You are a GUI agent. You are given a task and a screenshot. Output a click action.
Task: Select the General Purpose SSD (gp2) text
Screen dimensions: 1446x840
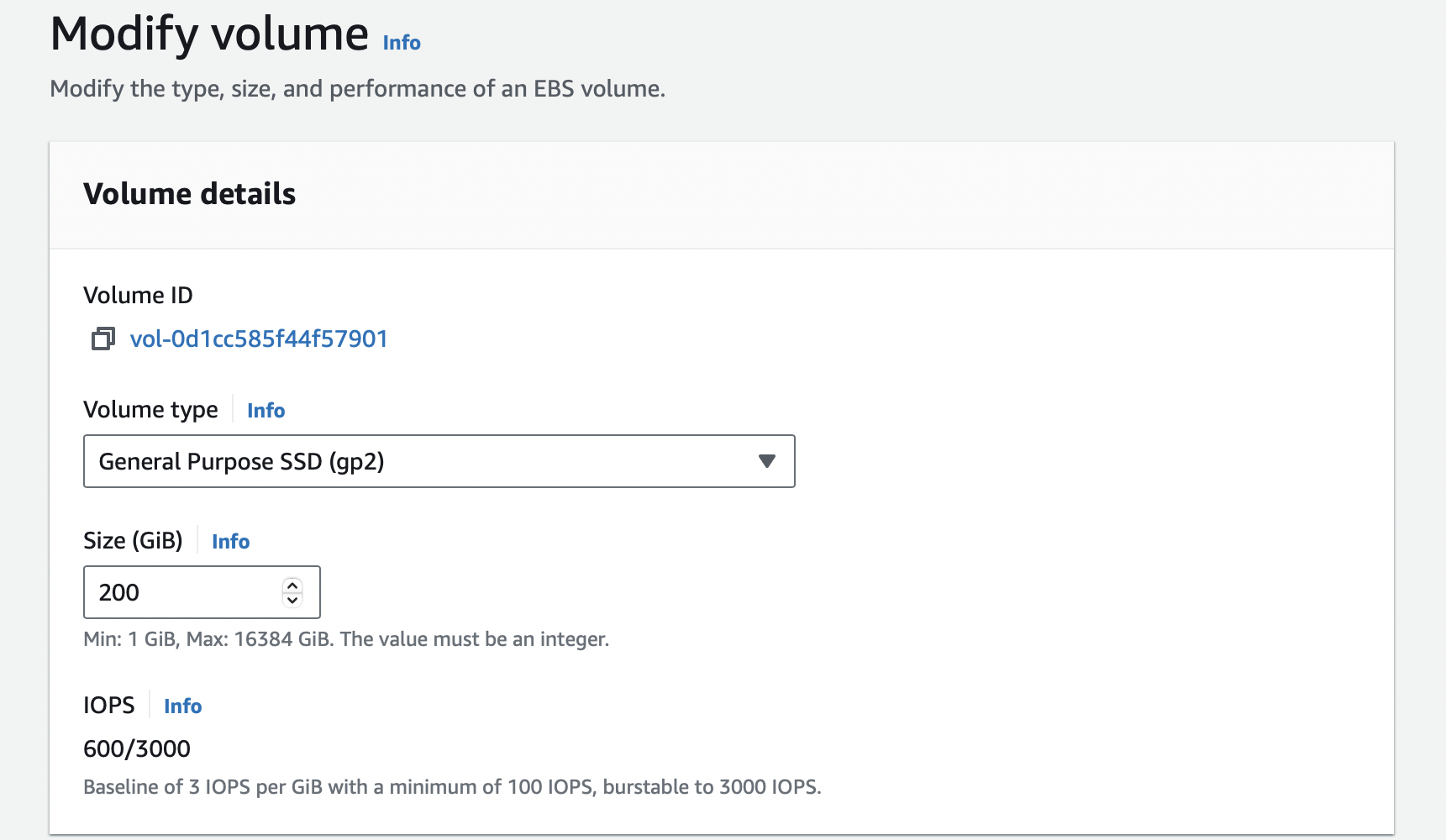tap(241, 462)
